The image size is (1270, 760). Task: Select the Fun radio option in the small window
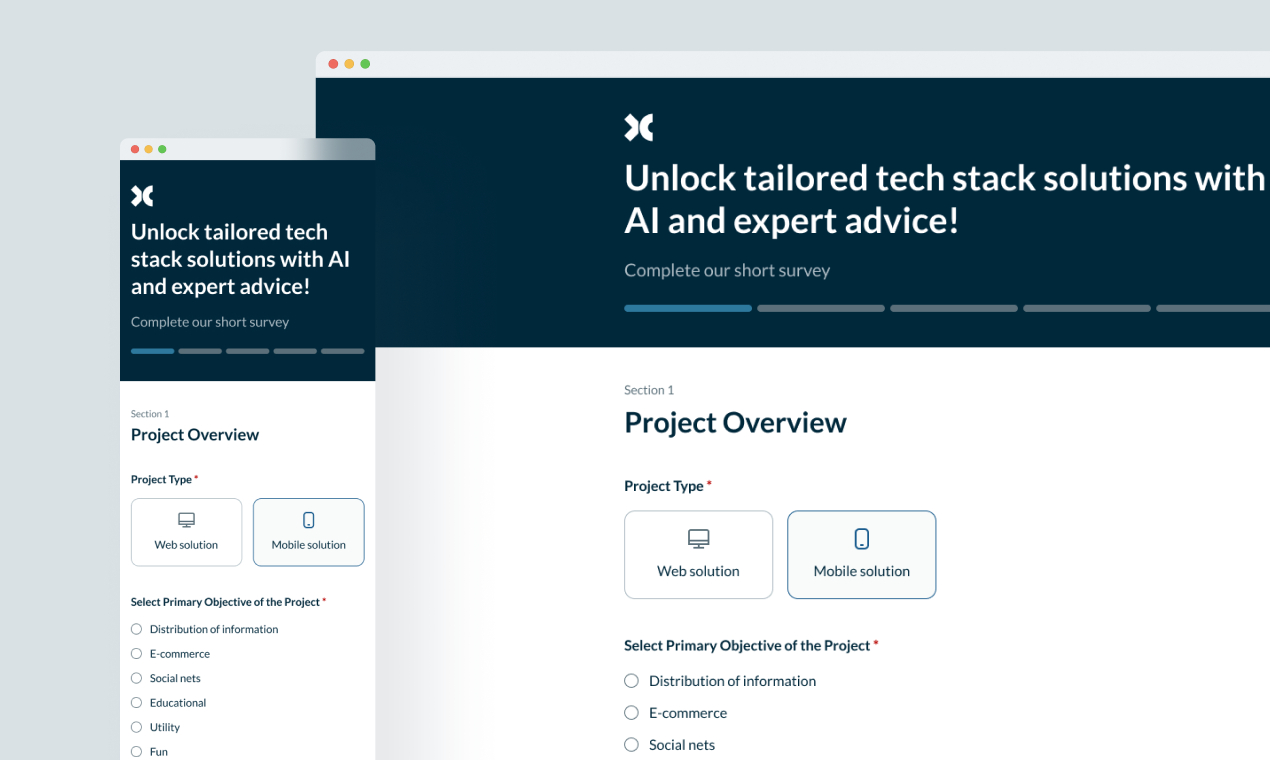[x=136, y=751]
